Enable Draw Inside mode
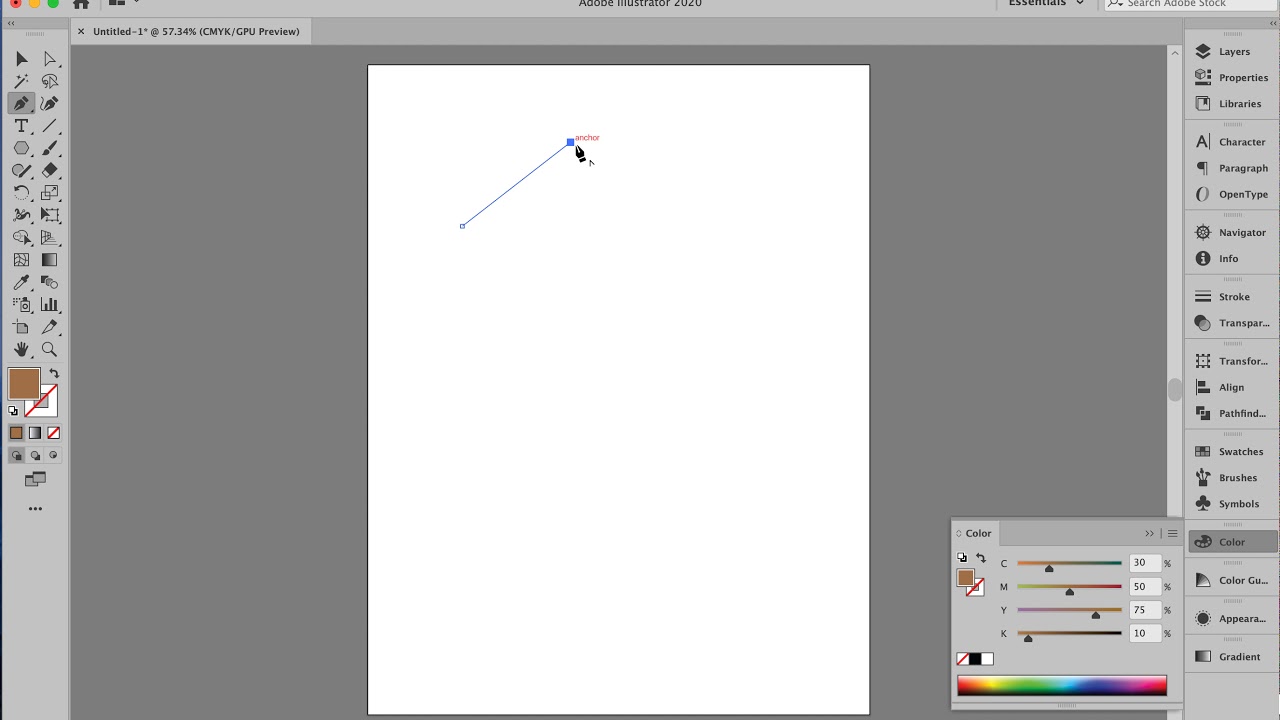This screenshot has width=1280, height=720. click(54, 455)
